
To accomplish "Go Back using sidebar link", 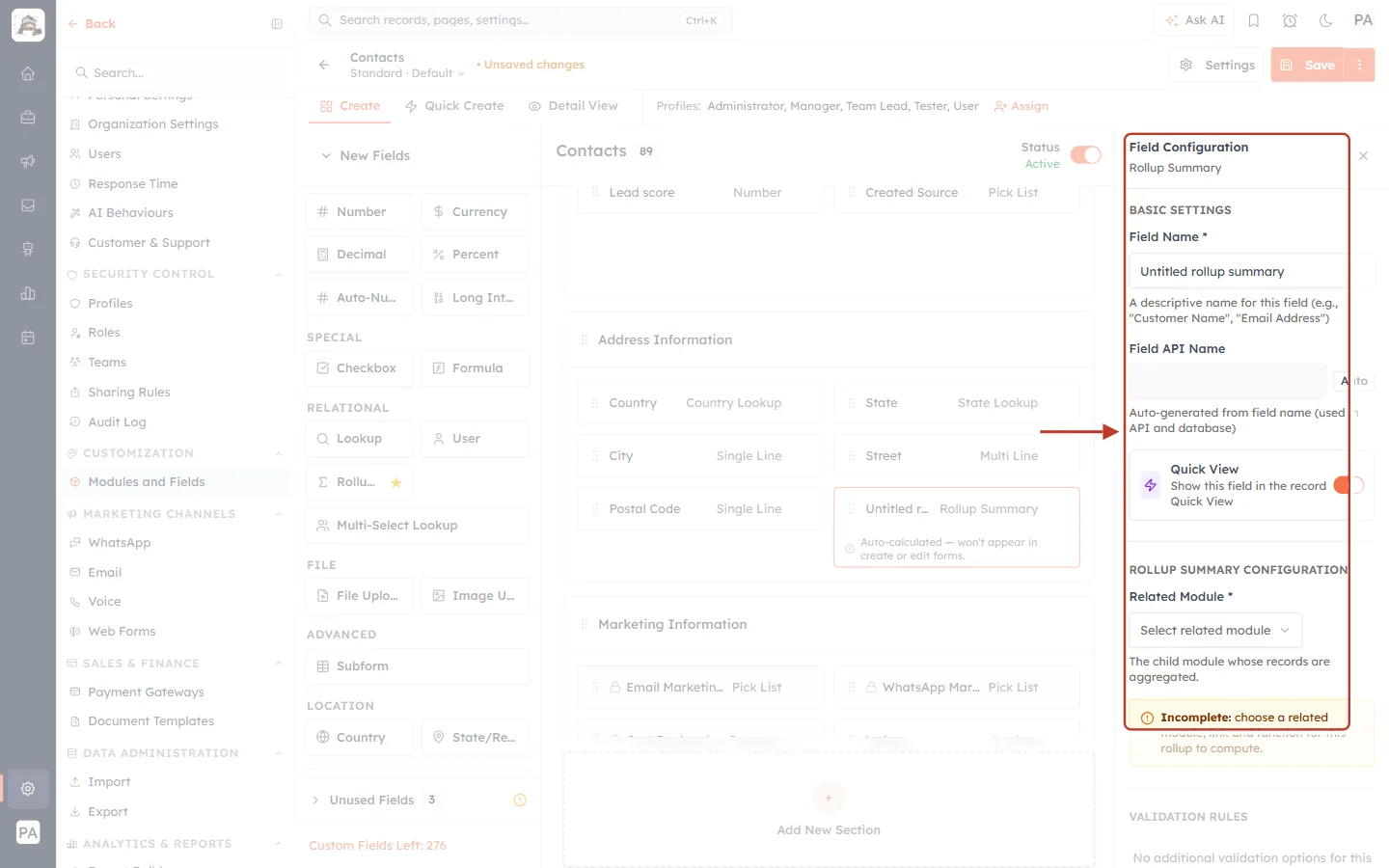I will point(92,24).
